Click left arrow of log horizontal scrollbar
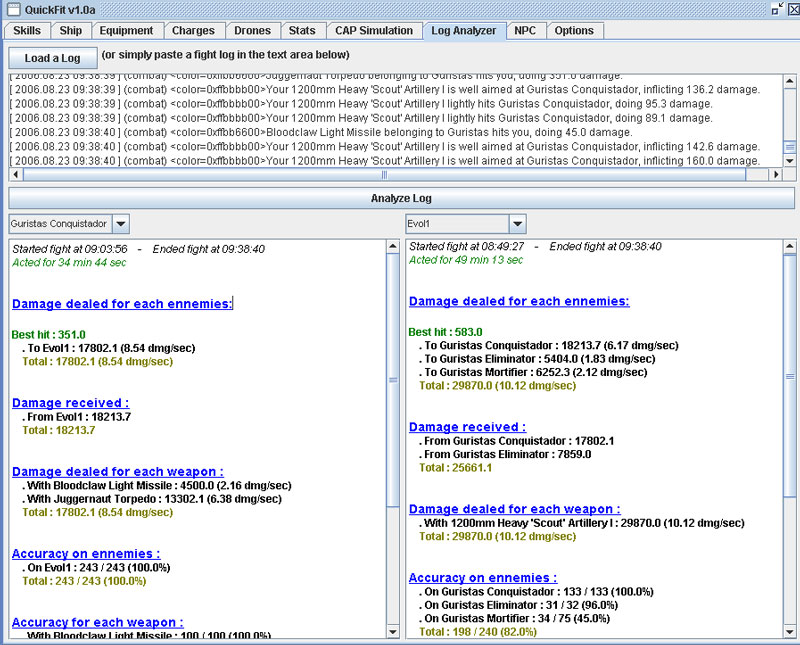The image size is (800, 645). (x=17, y=174)
